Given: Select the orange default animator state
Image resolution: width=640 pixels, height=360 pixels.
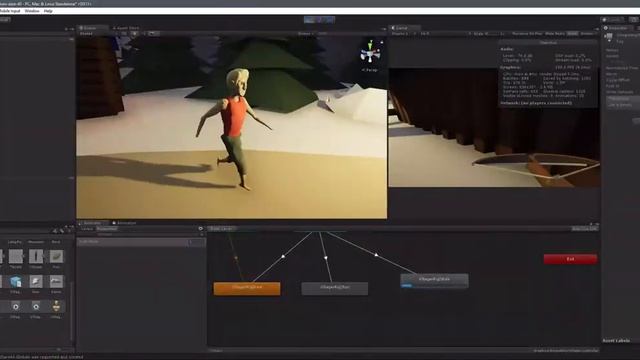Looking at the screenshot, I should (247, 288).
